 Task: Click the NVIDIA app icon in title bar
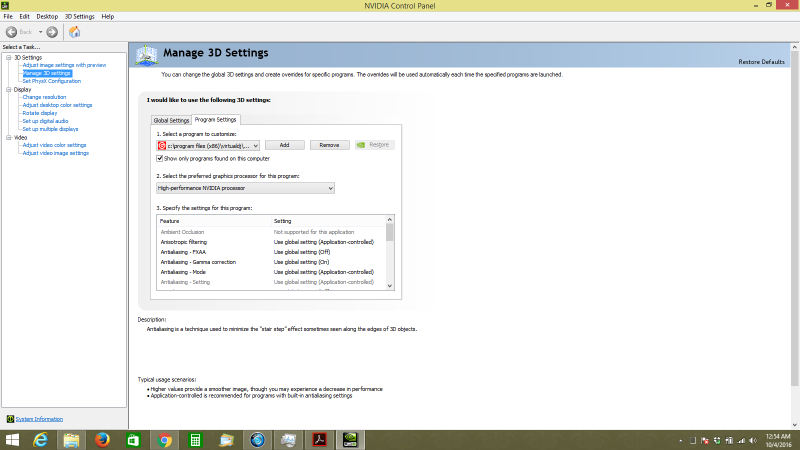coord(5,6)
